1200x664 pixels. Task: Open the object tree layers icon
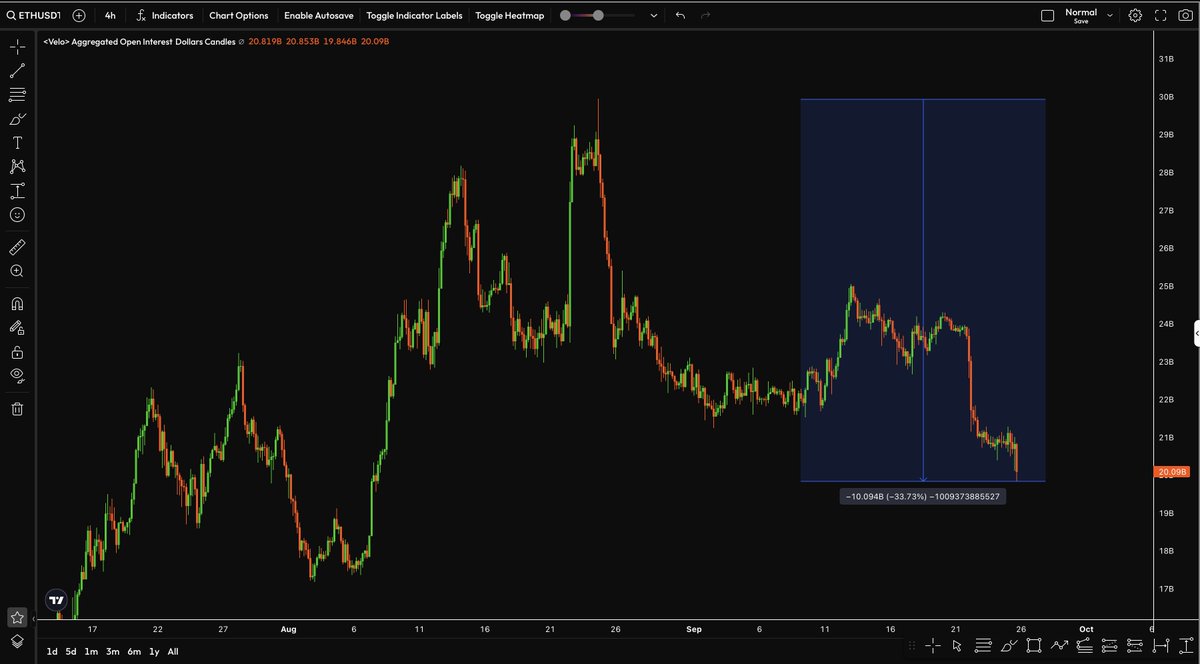(x=17, y=641)
